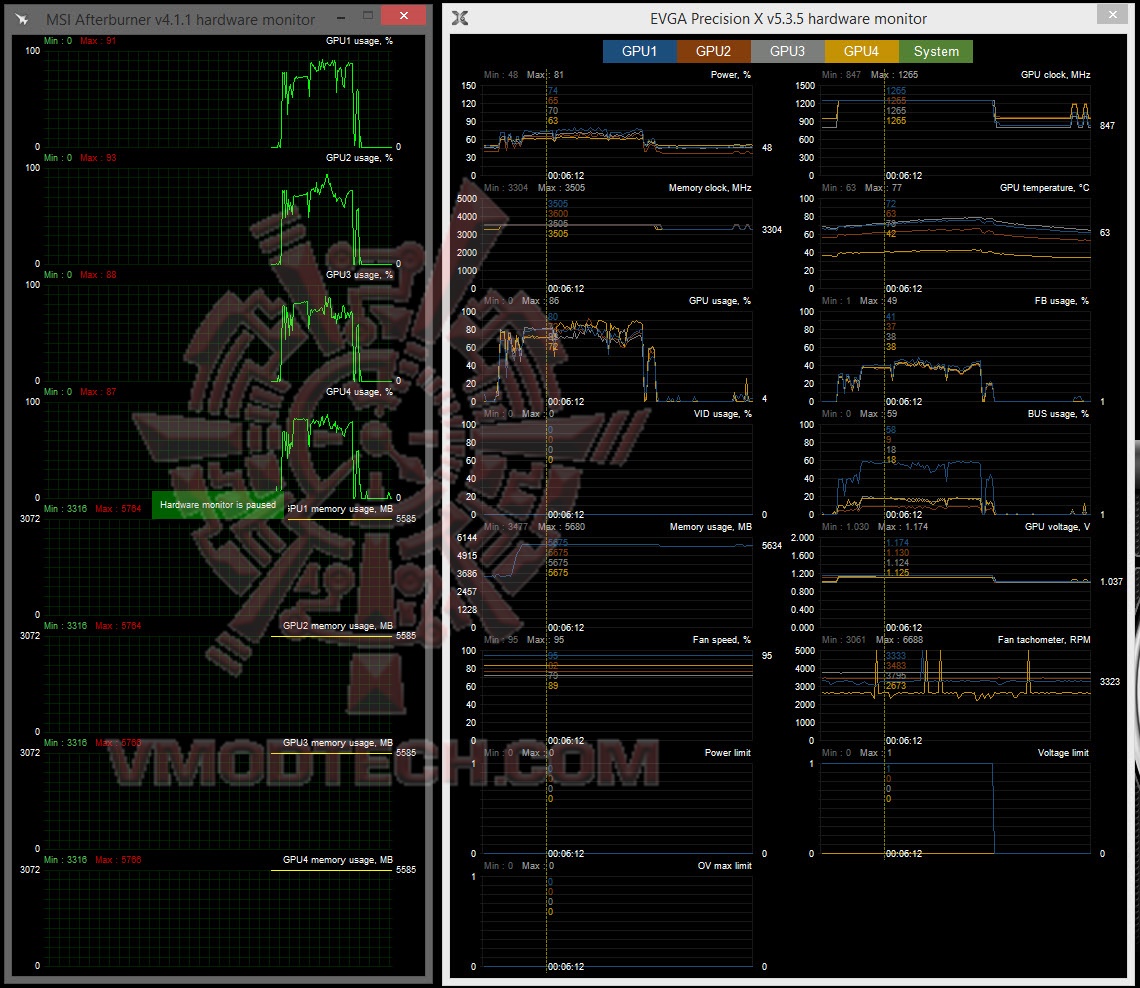Image resolution: width=1140 pixels, height=988 pixels.
Task: Maximize the MSI Afterburner hardware monitor window
Action: pos(368,16)
